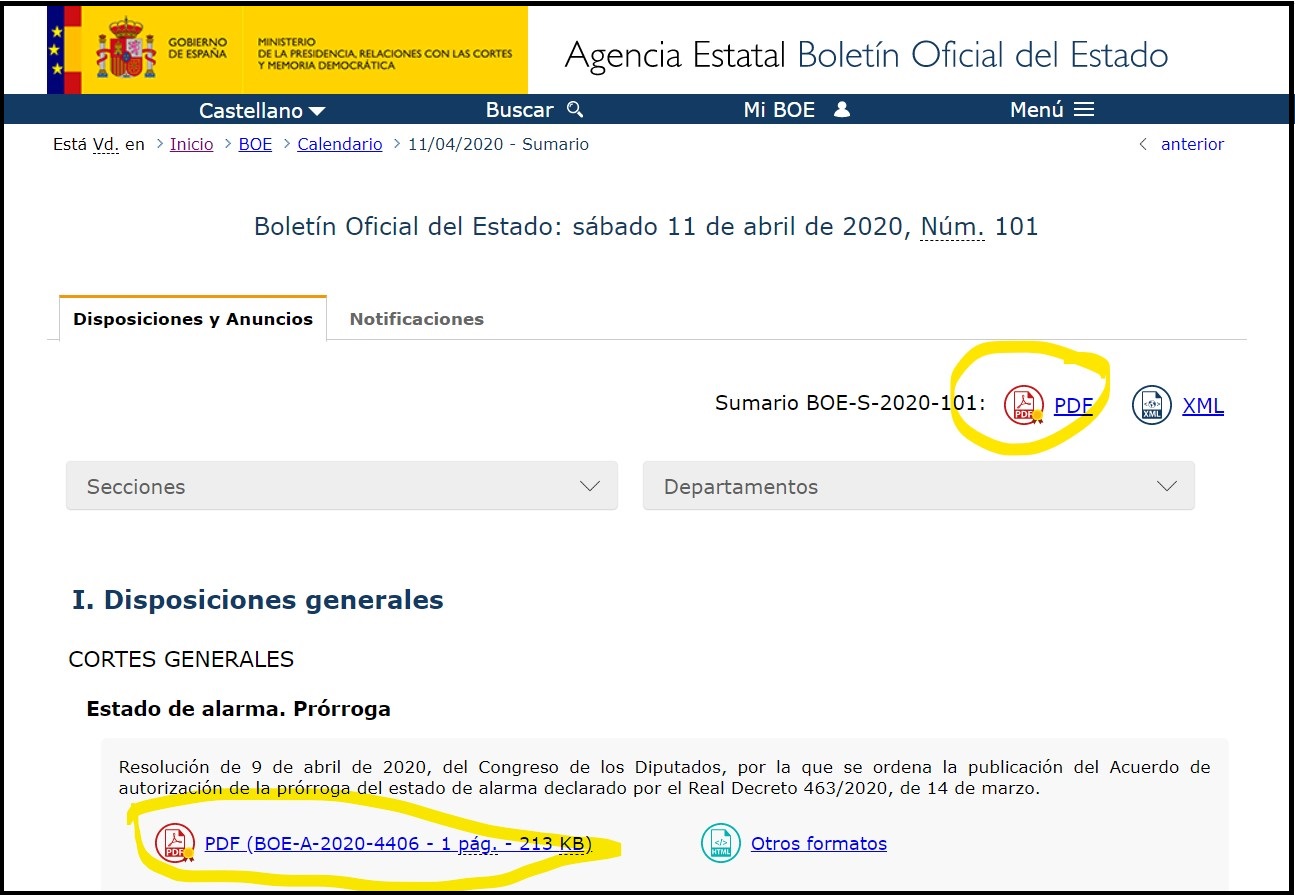The height and width of the screenshot is (895, 1295).
Task: Click the CORTES GENERALES department text
Action: click(x=181, y=659)
